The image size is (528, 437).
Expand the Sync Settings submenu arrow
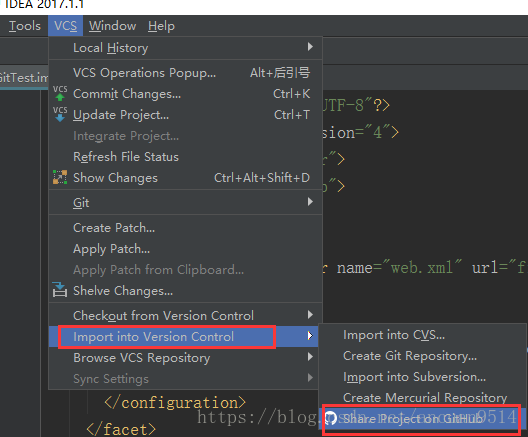tap(310, 378)
